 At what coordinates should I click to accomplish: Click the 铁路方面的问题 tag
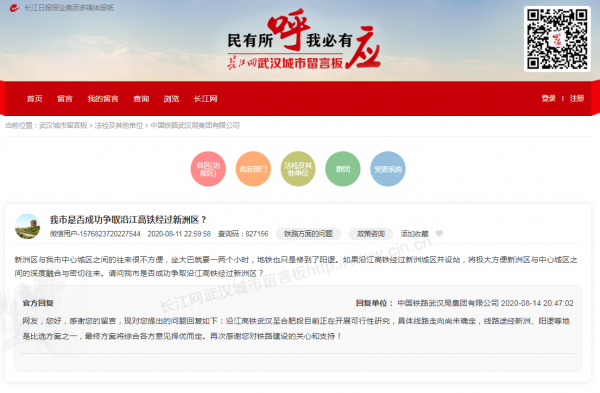308,234
